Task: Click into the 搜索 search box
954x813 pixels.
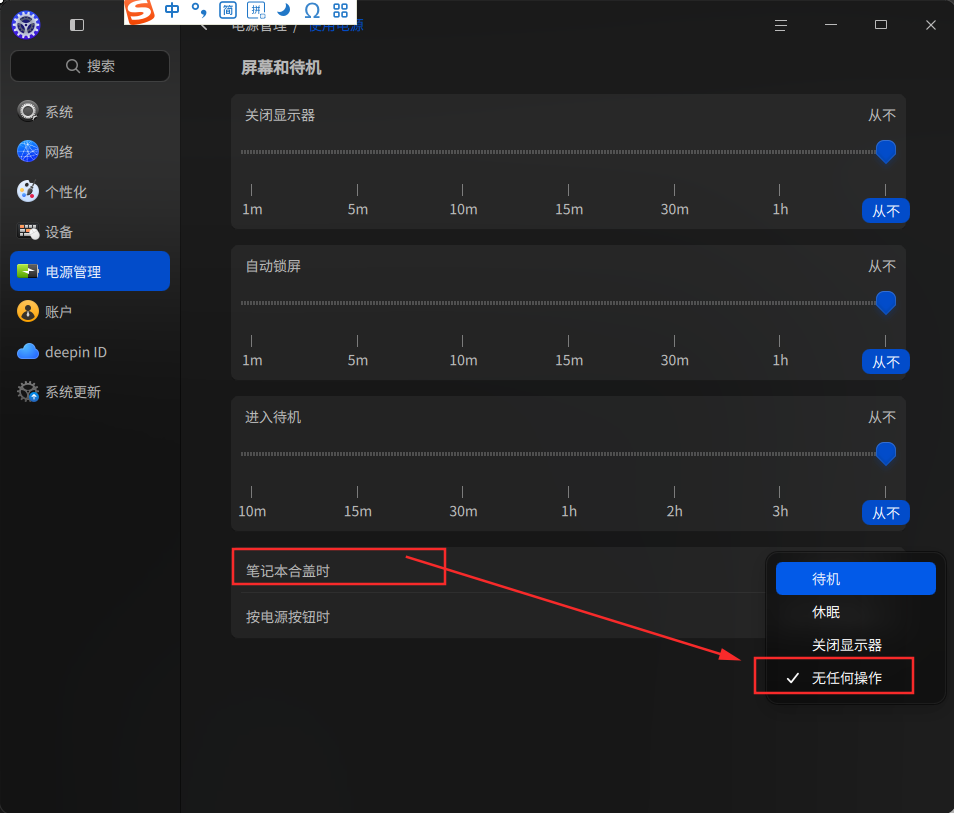Action: (90, 66)
